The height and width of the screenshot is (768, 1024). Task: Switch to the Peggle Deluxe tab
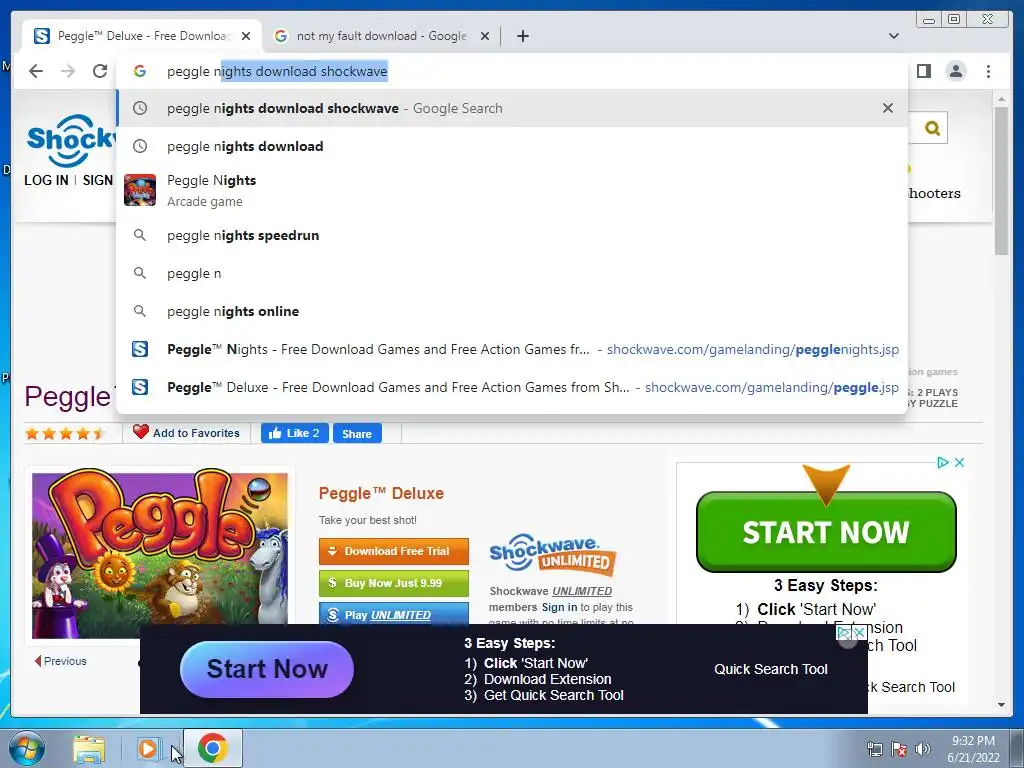pos(142,36)
